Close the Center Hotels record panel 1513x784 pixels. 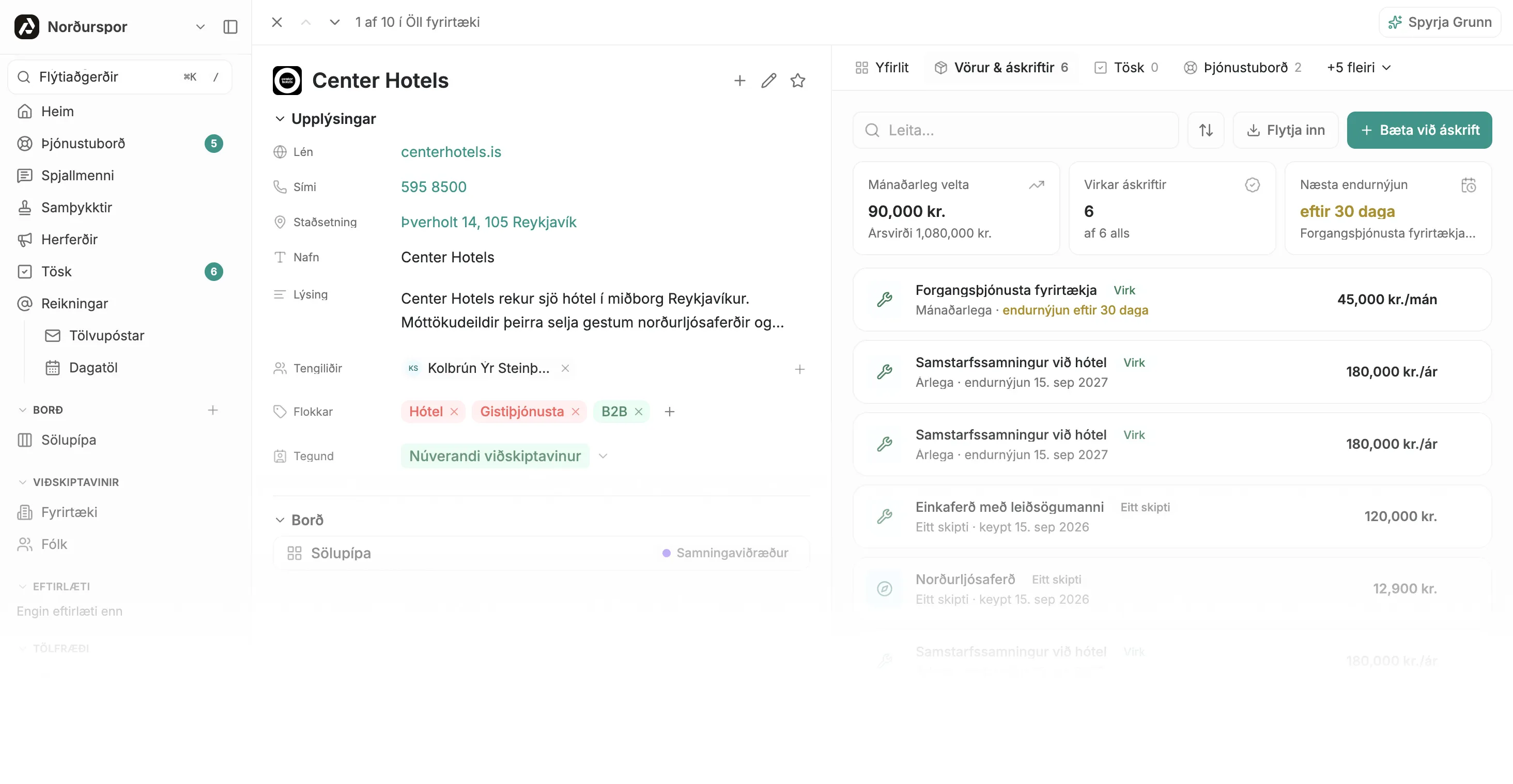[x=277, y=22]
